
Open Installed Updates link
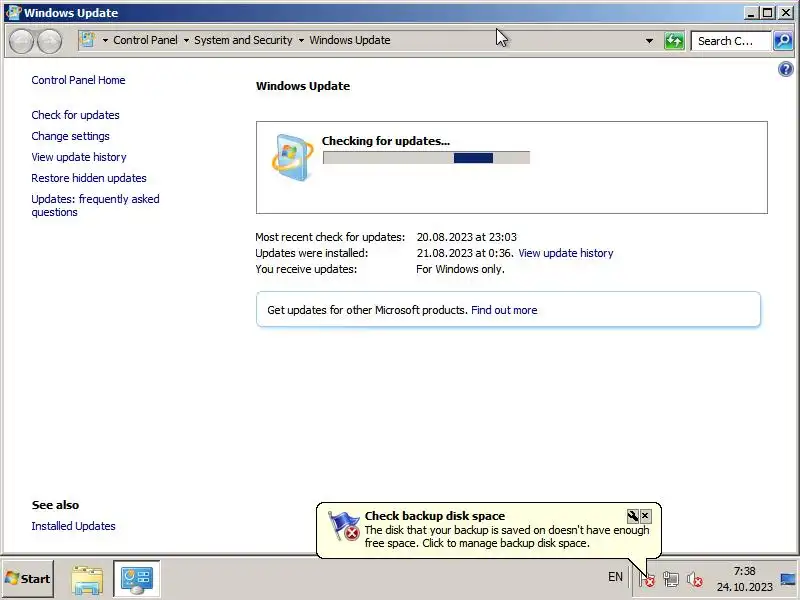click(73, 526)
